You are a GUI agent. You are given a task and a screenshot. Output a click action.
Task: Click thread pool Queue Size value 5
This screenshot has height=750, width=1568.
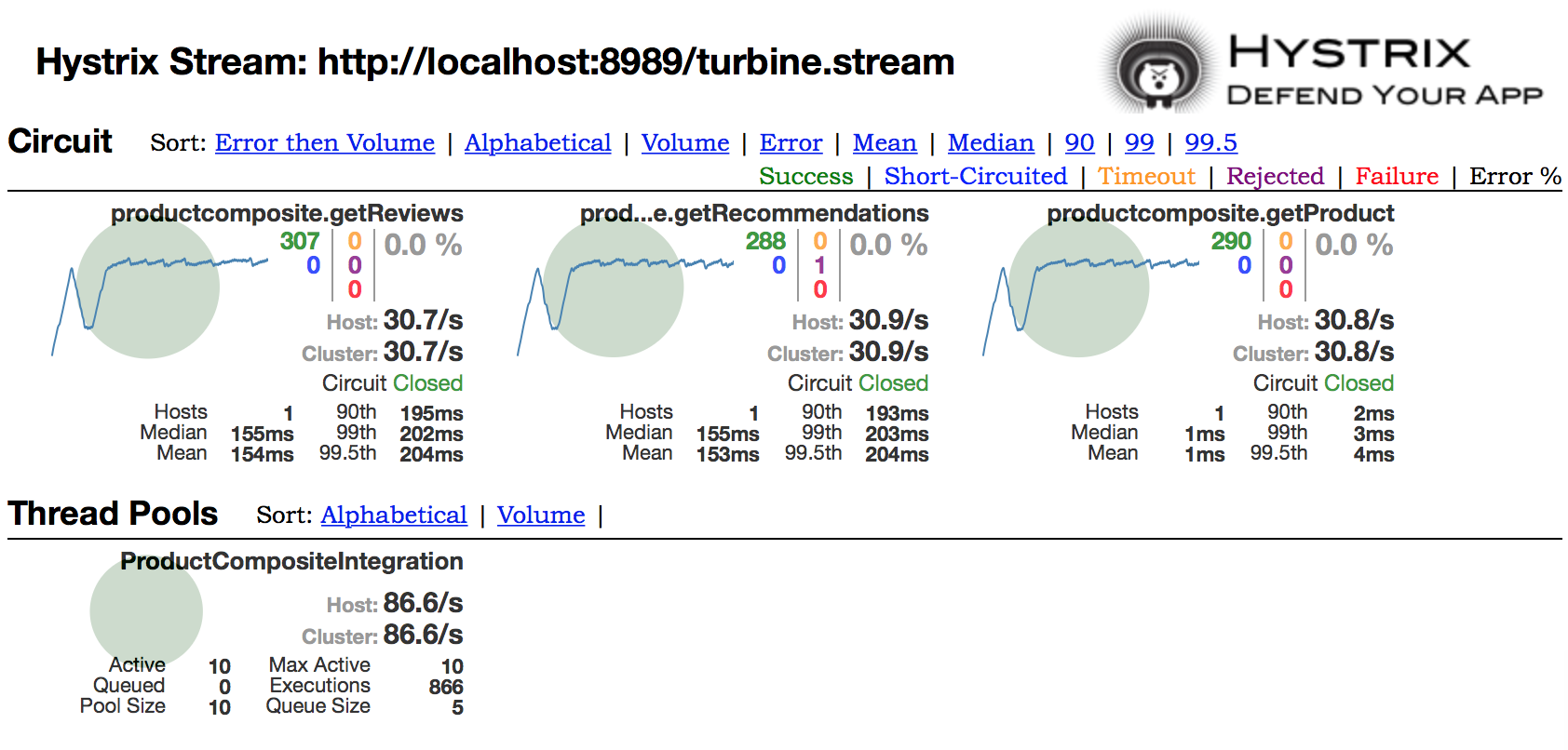[457, 707]
